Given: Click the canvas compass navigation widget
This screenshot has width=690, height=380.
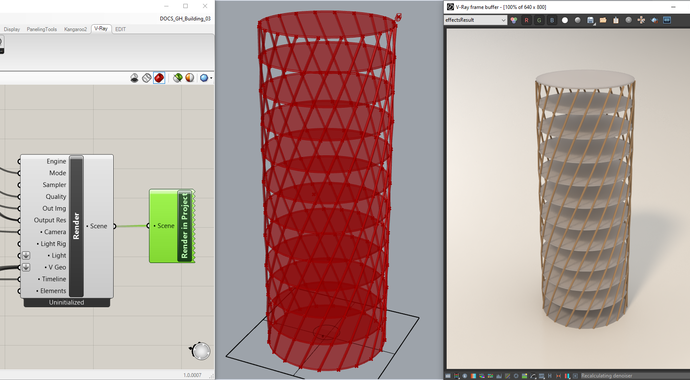Looking at the screenshot, I should [x=201, y=351].
